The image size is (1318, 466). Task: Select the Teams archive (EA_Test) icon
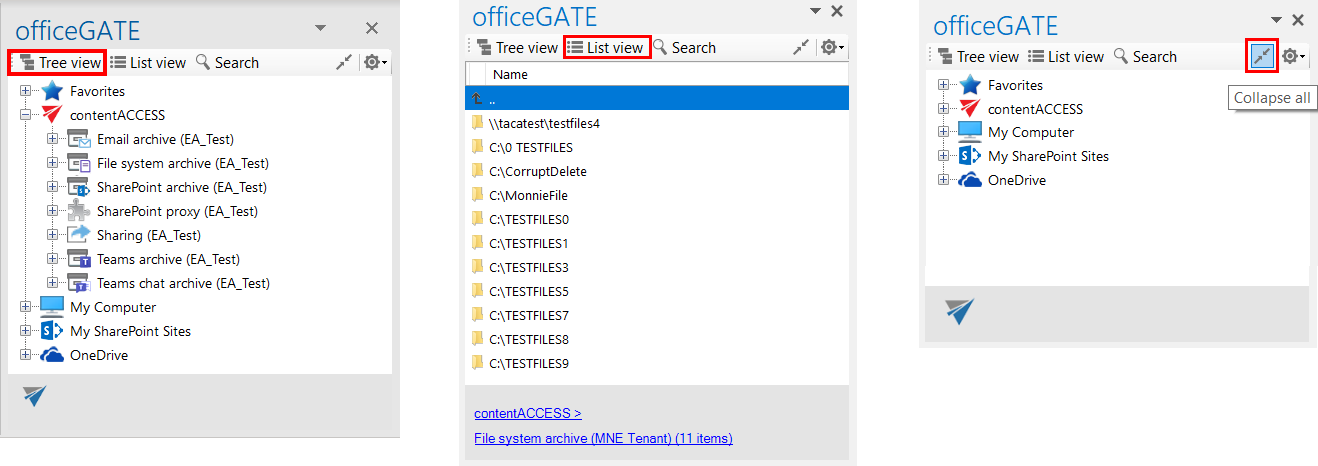pyautogui.click(x=79, y=259)
